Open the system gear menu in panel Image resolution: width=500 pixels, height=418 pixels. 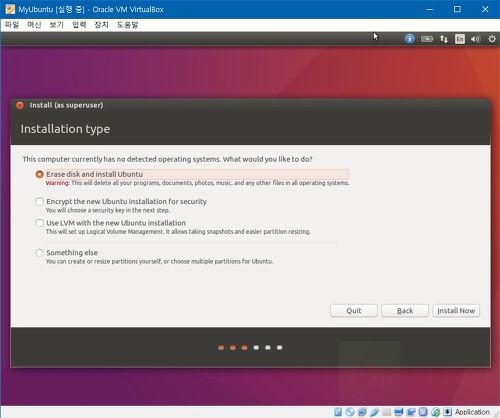click(492, 39)
